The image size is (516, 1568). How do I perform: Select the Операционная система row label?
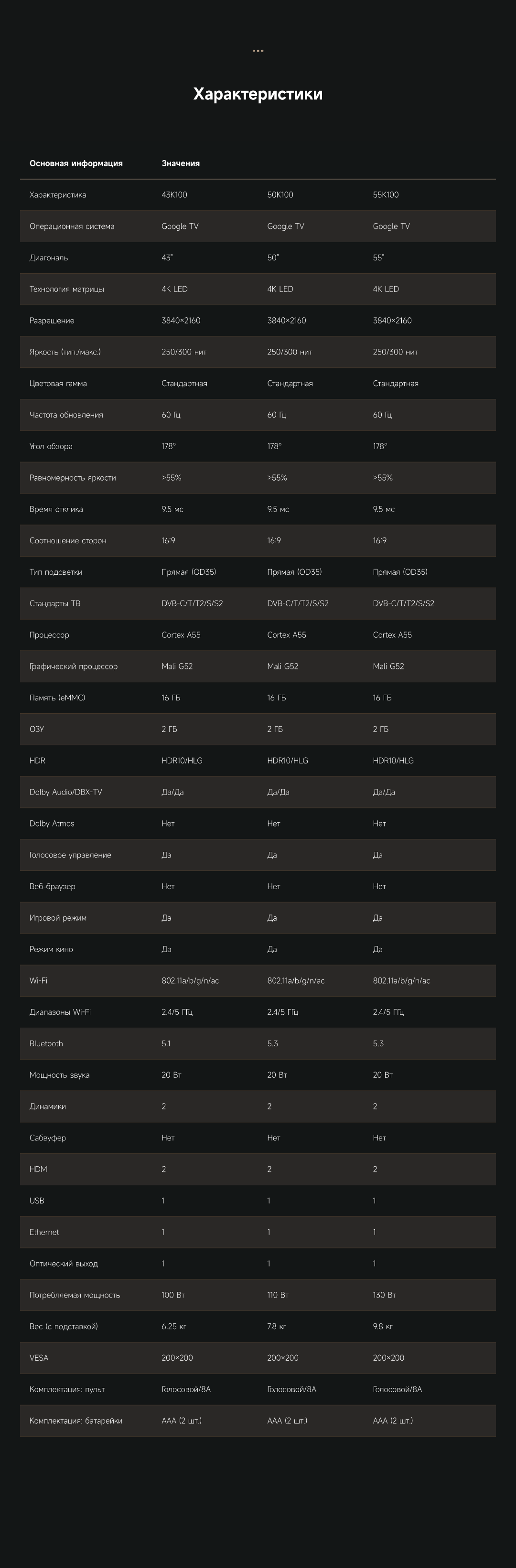pyautogui.click(x=72, y=226)
